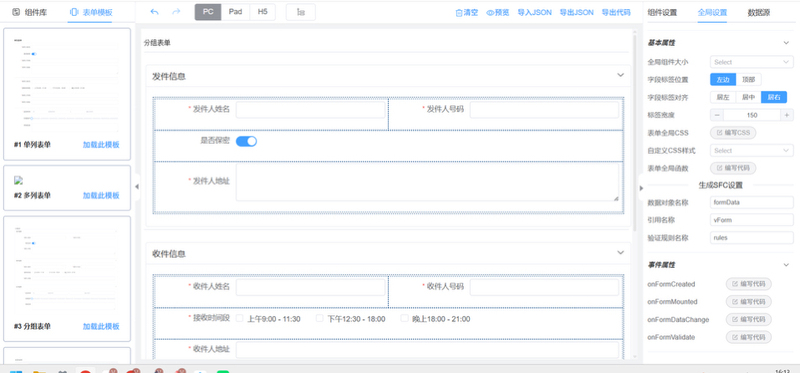The image size is (800, 373).
Task: Select the H5 layout mode
Action: tap(262, 12)
